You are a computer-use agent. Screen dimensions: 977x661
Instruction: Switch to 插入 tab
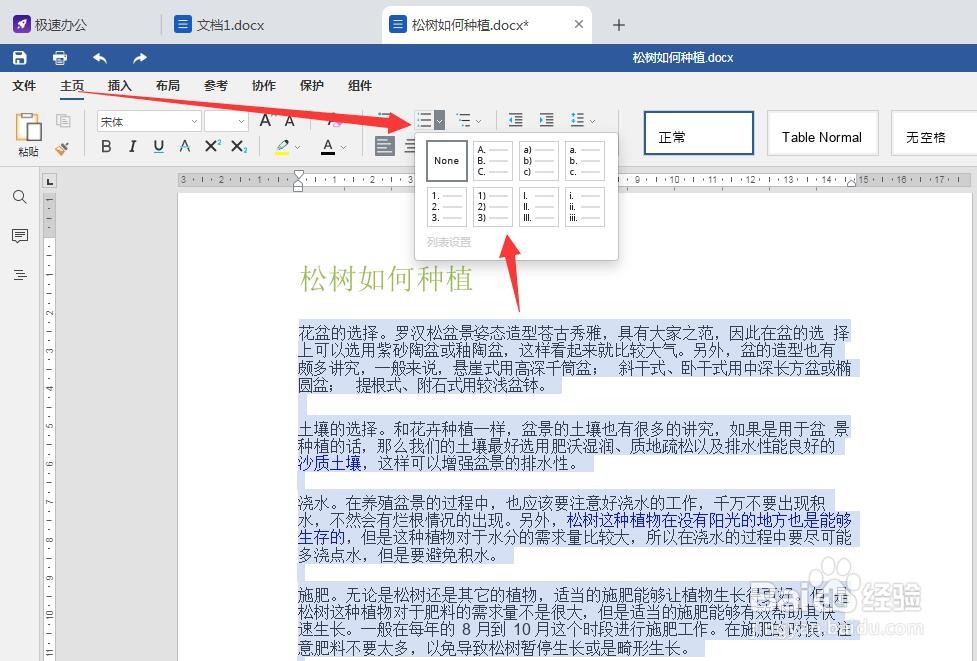click(x=120, y=86)
